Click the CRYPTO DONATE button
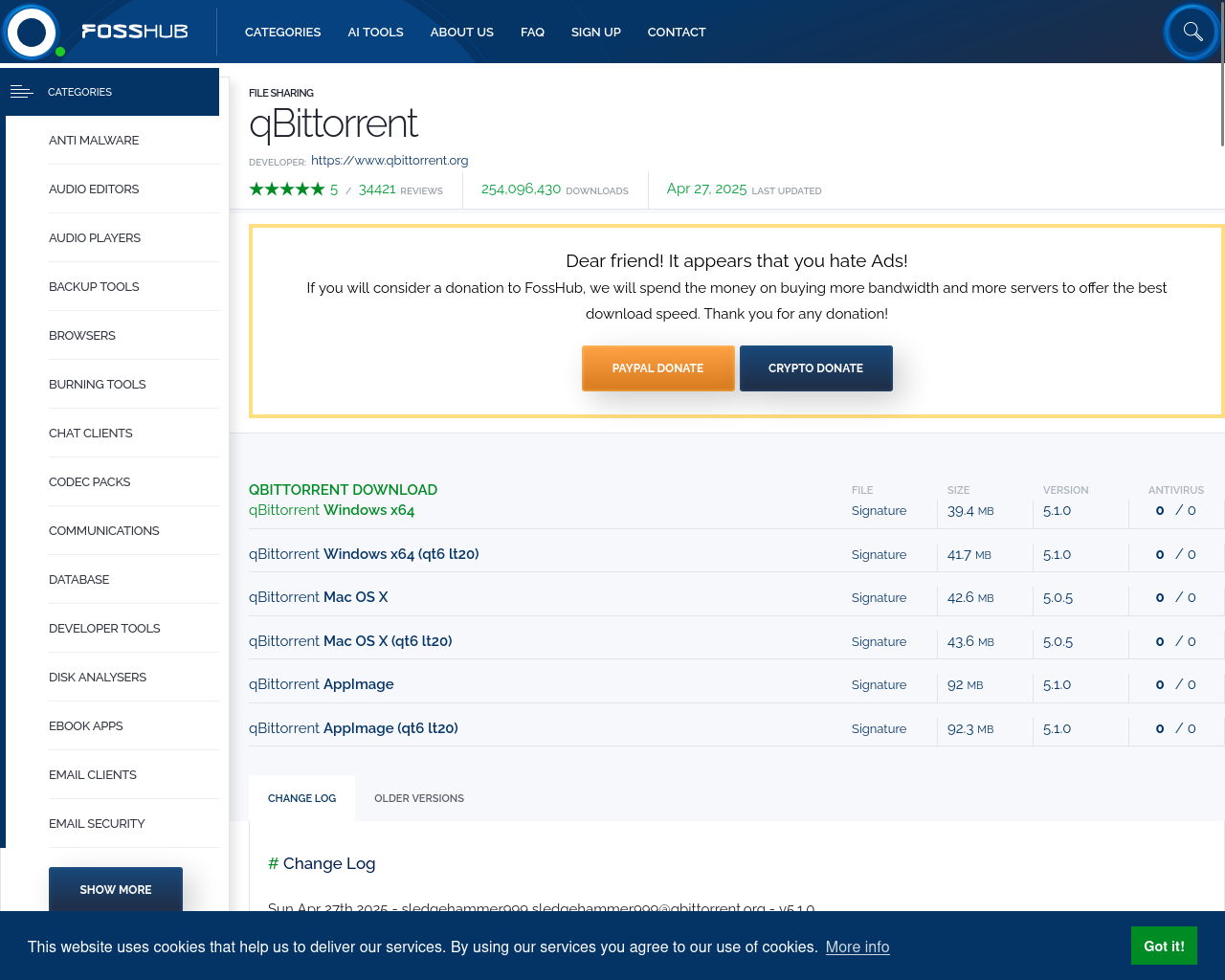 816,368
